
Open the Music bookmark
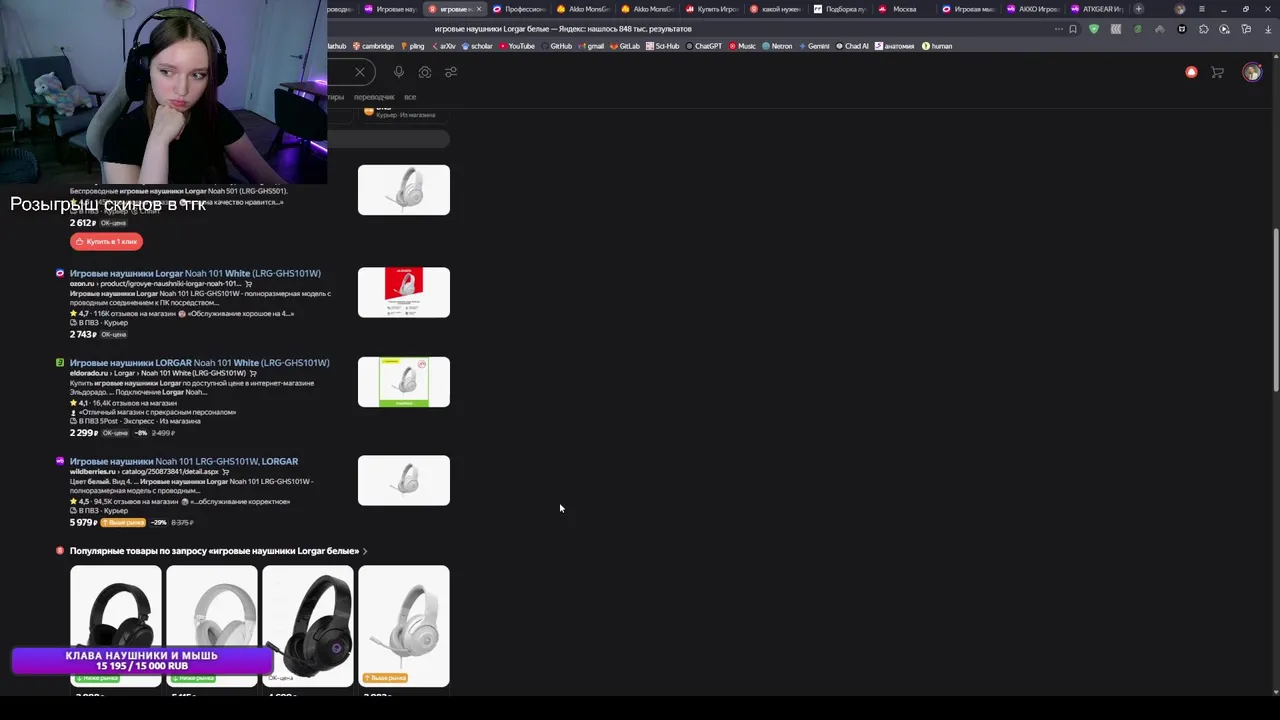[x=743, y=46]
